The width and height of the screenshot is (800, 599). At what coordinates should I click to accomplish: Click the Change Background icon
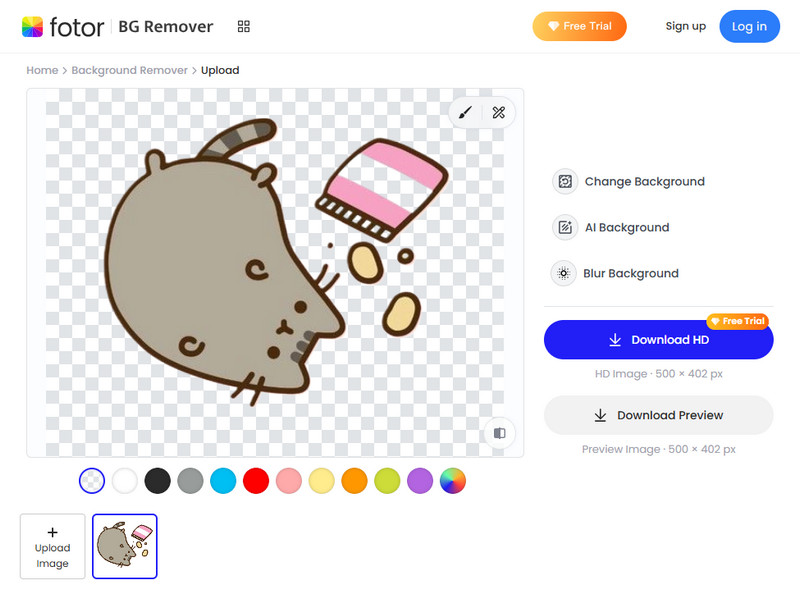pos(565,182)
